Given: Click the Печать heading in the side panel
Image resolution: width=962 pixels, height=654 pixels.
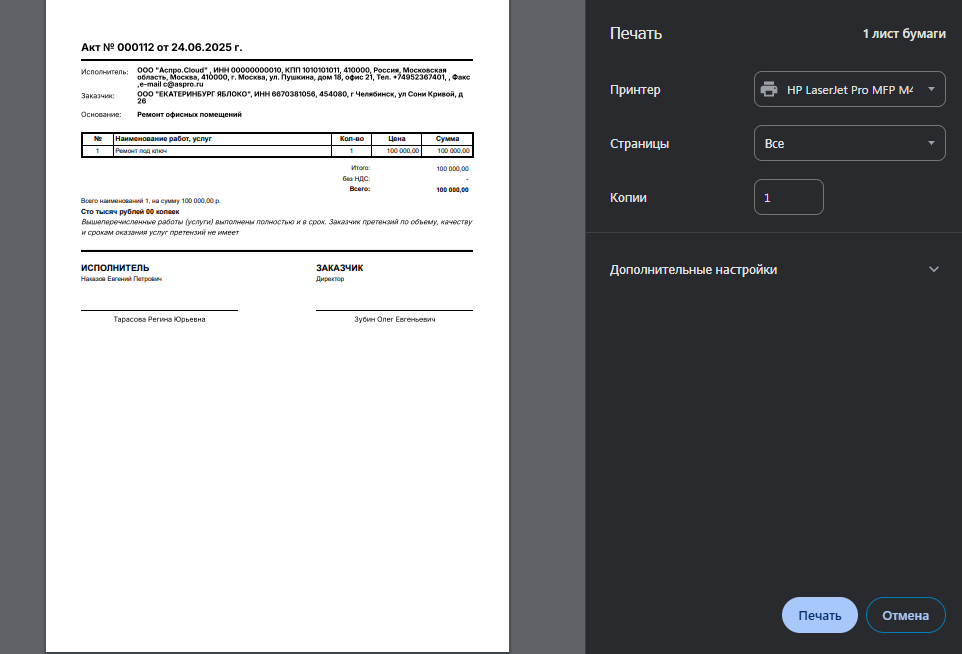Looking at the screenshot, I should 636,34.
